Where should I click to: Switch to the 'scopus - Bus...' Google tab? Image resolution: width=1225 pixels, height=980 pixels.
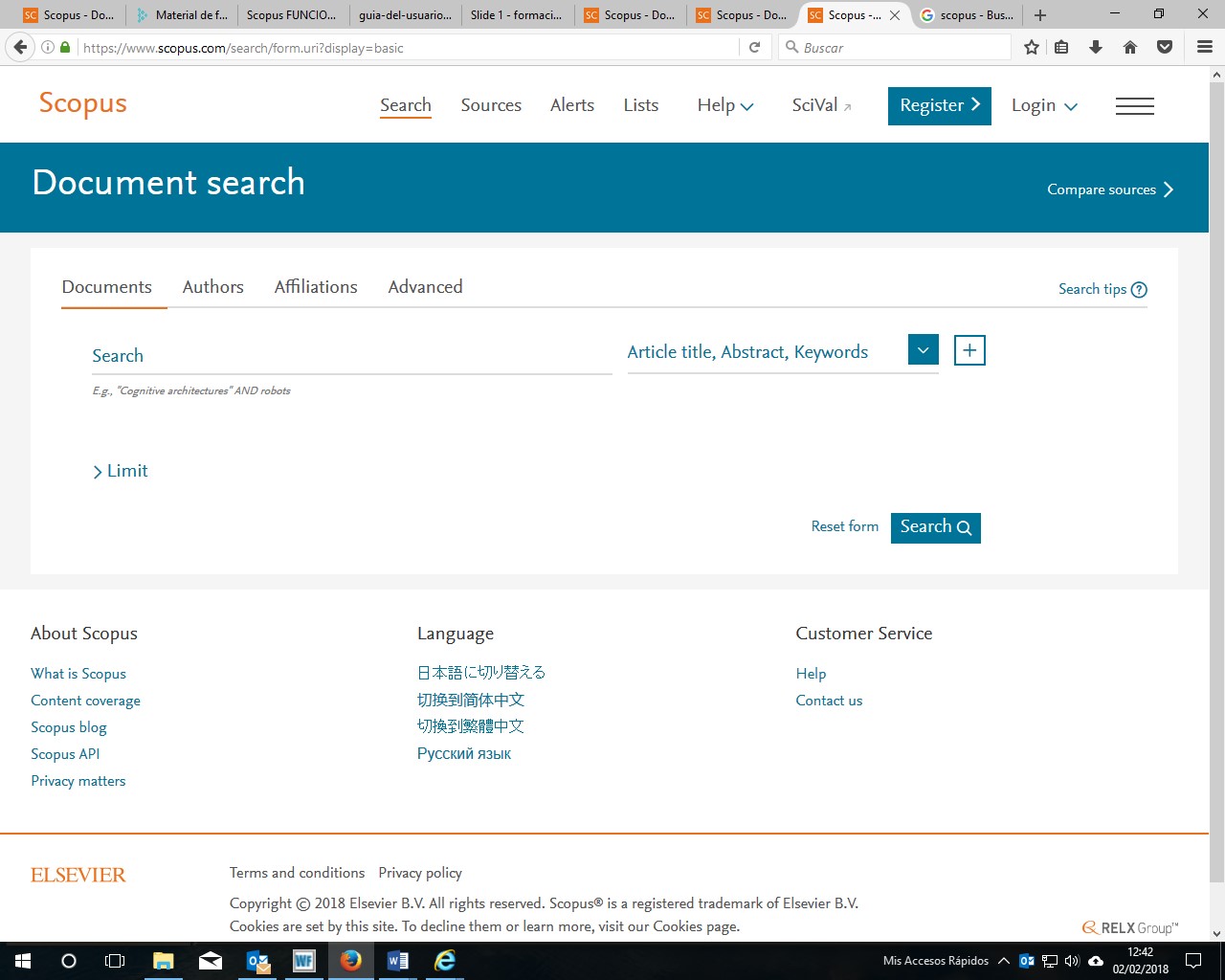[x=967, y=15]
